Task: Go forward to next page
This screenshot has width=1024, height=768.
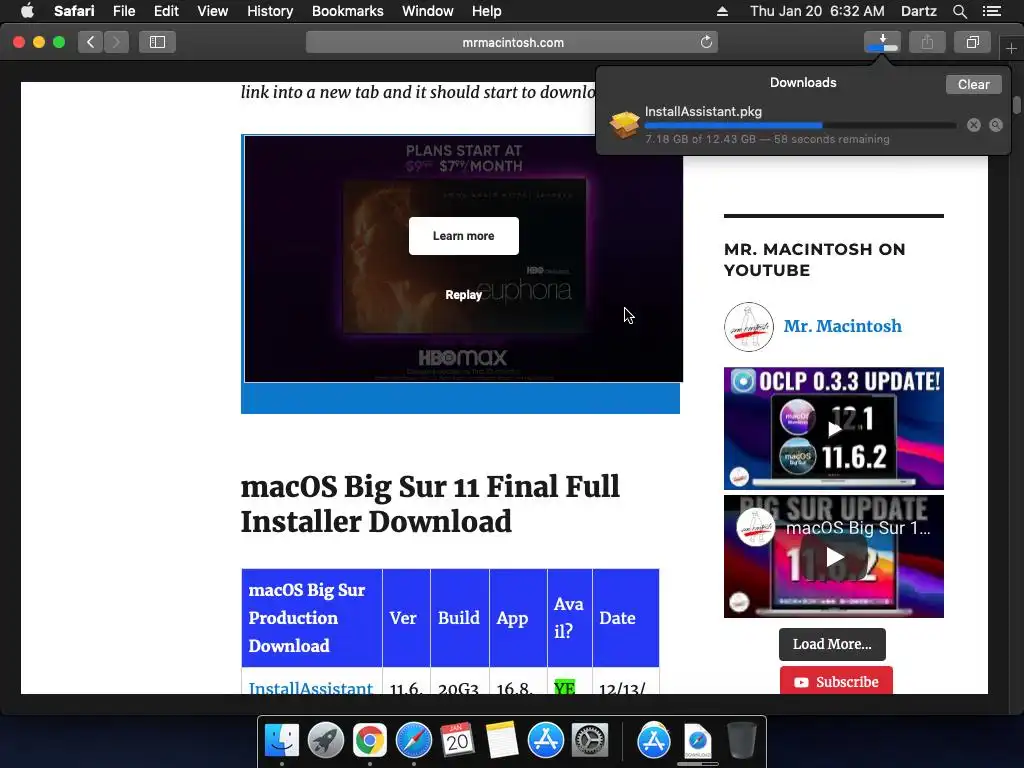Action: coord(116,42)
